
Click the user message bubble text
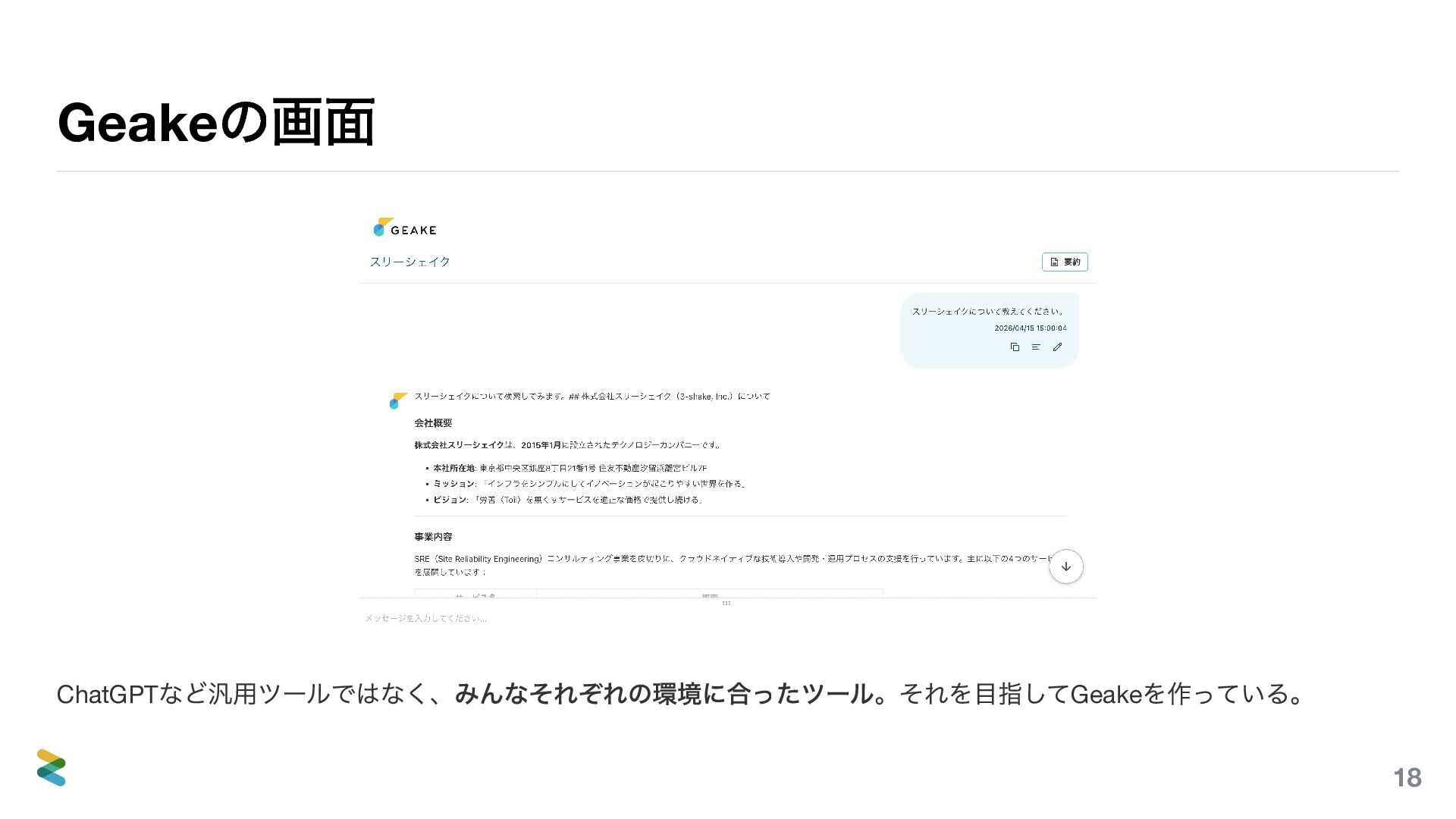pyautogui.click(x=987, y=312)
